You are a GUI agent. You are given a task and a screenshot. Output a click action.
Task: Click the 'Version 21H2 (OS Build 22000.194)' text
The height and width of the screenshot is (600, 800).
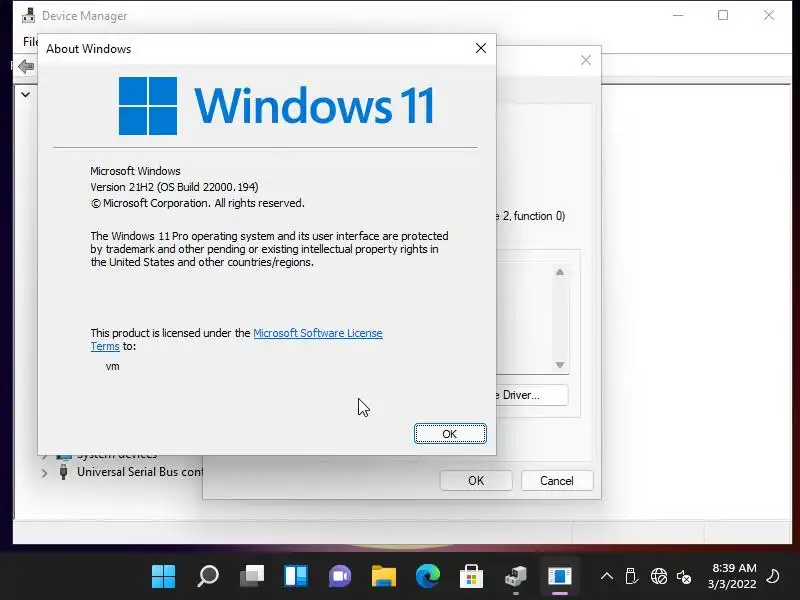click(174, 187)
